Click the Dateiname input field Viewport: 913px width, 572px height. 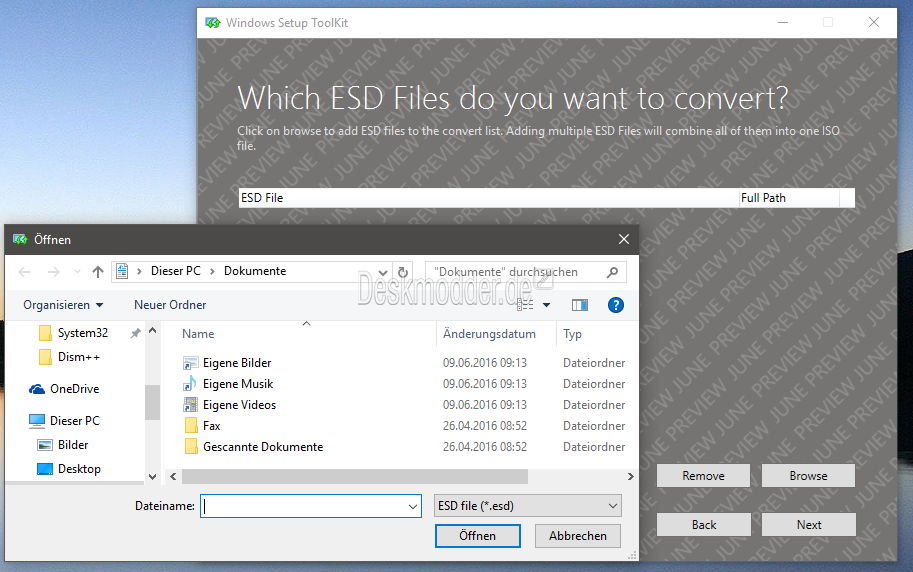coord(305,506)
